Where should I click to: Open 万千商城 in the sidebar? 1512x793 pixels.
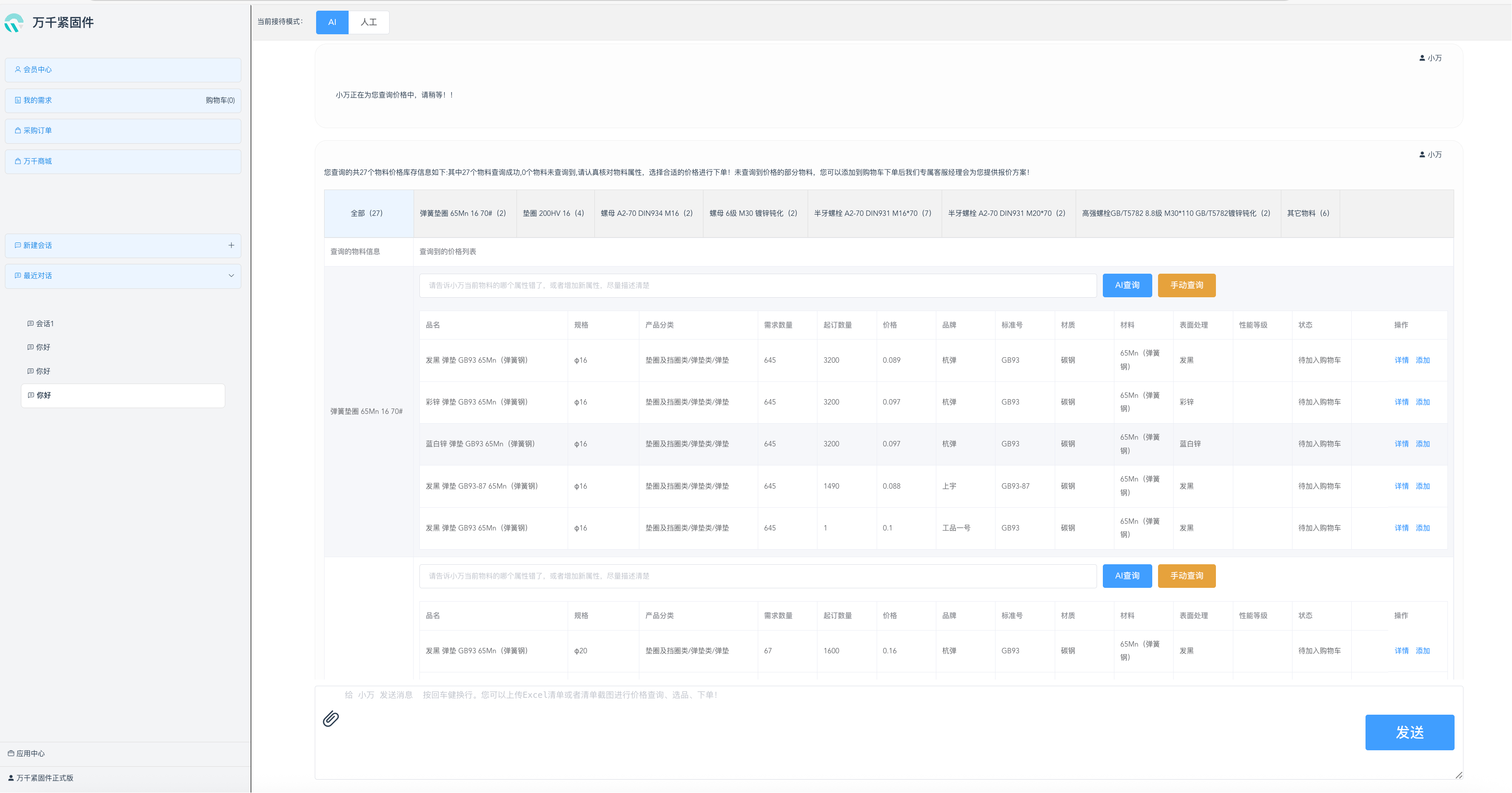[37, 161]
